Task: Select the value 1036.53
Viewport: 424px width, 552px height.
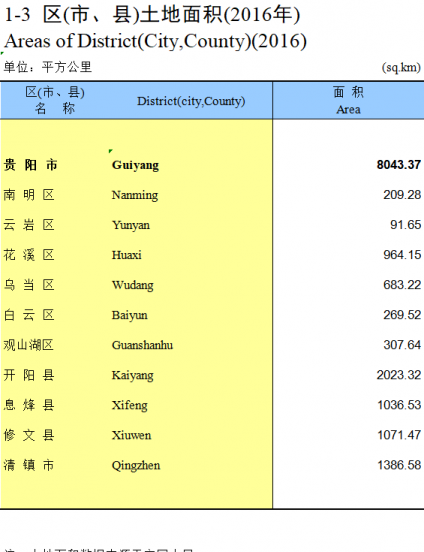Action: tap(399, 405)
